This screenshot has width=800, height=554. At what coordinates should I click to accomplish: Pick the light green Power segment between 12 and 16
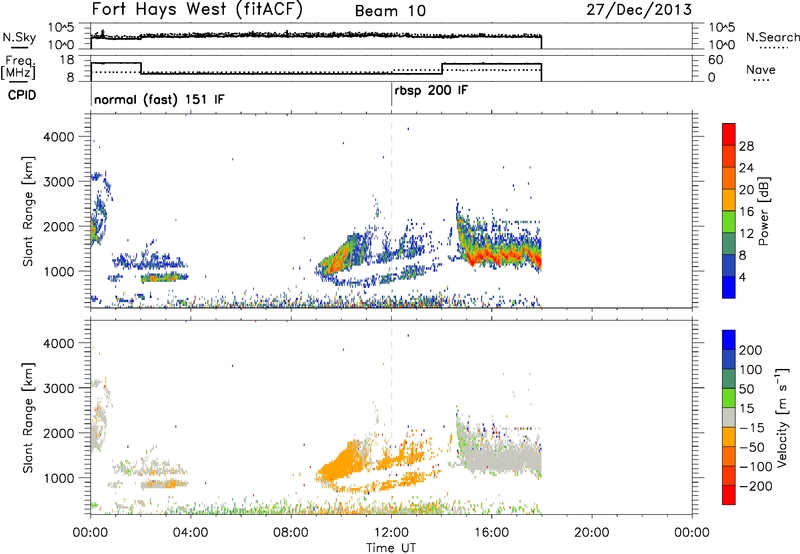click(729, 222)
